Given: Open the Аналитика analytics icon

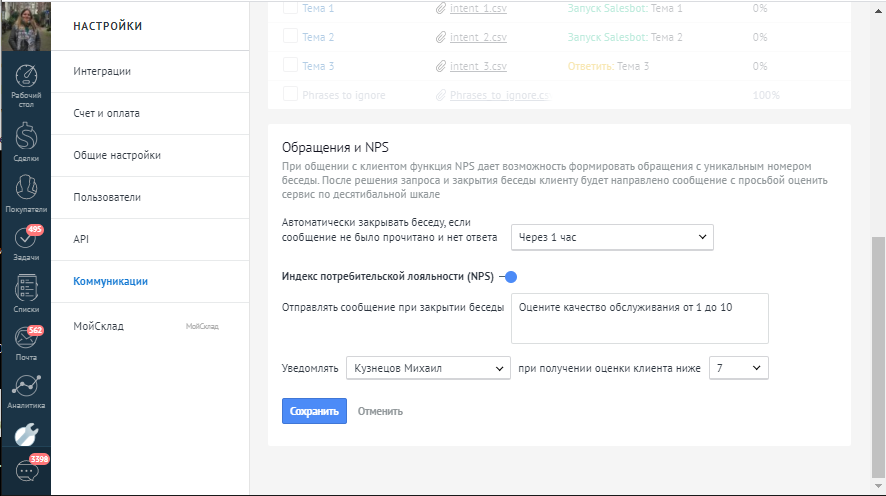Looking at the screenshot, I should (x=25, y=390).
